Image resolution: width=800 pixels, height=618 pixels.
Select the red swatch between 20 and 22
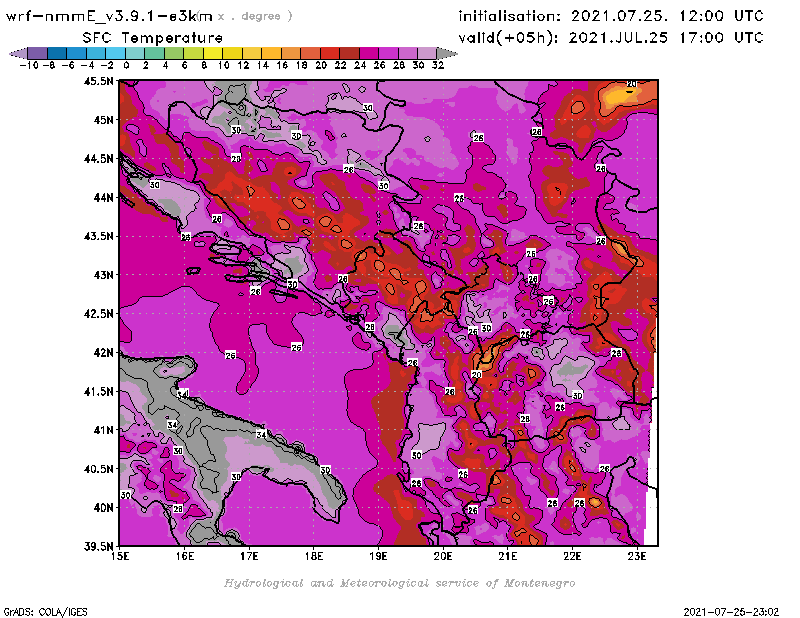tap(330, 53)
